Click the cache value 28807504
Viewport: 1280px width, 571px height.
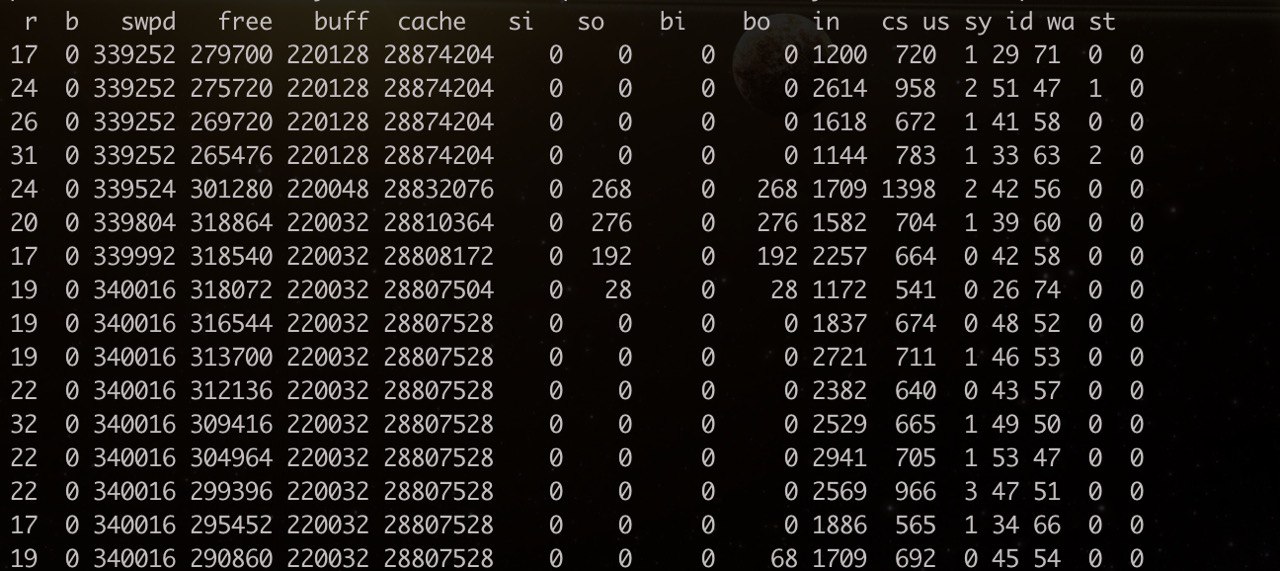[438, 289]
